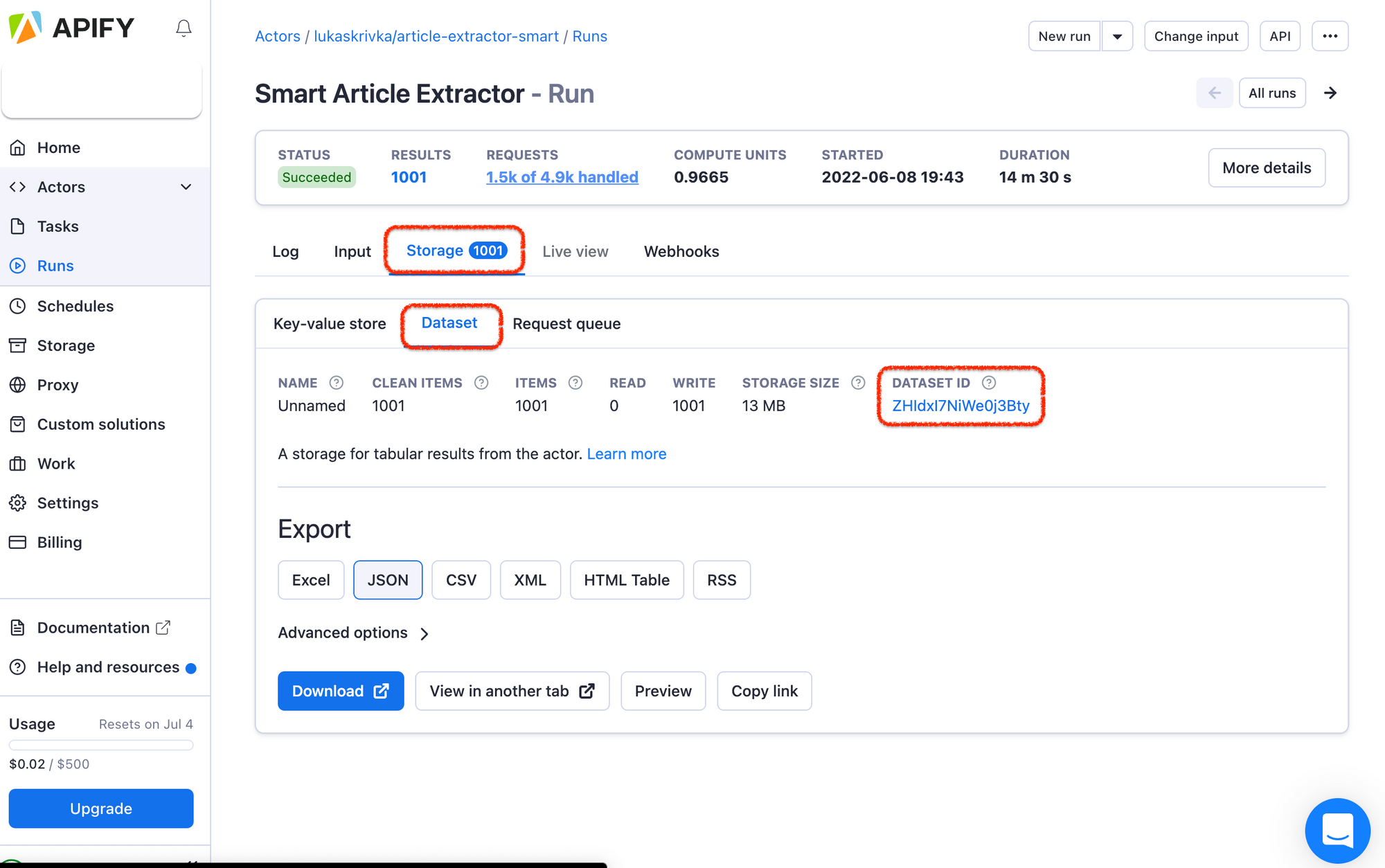This screenshot has width=1385, height=868.
Task: Switch to the Log tab
Action: (285, 252)
